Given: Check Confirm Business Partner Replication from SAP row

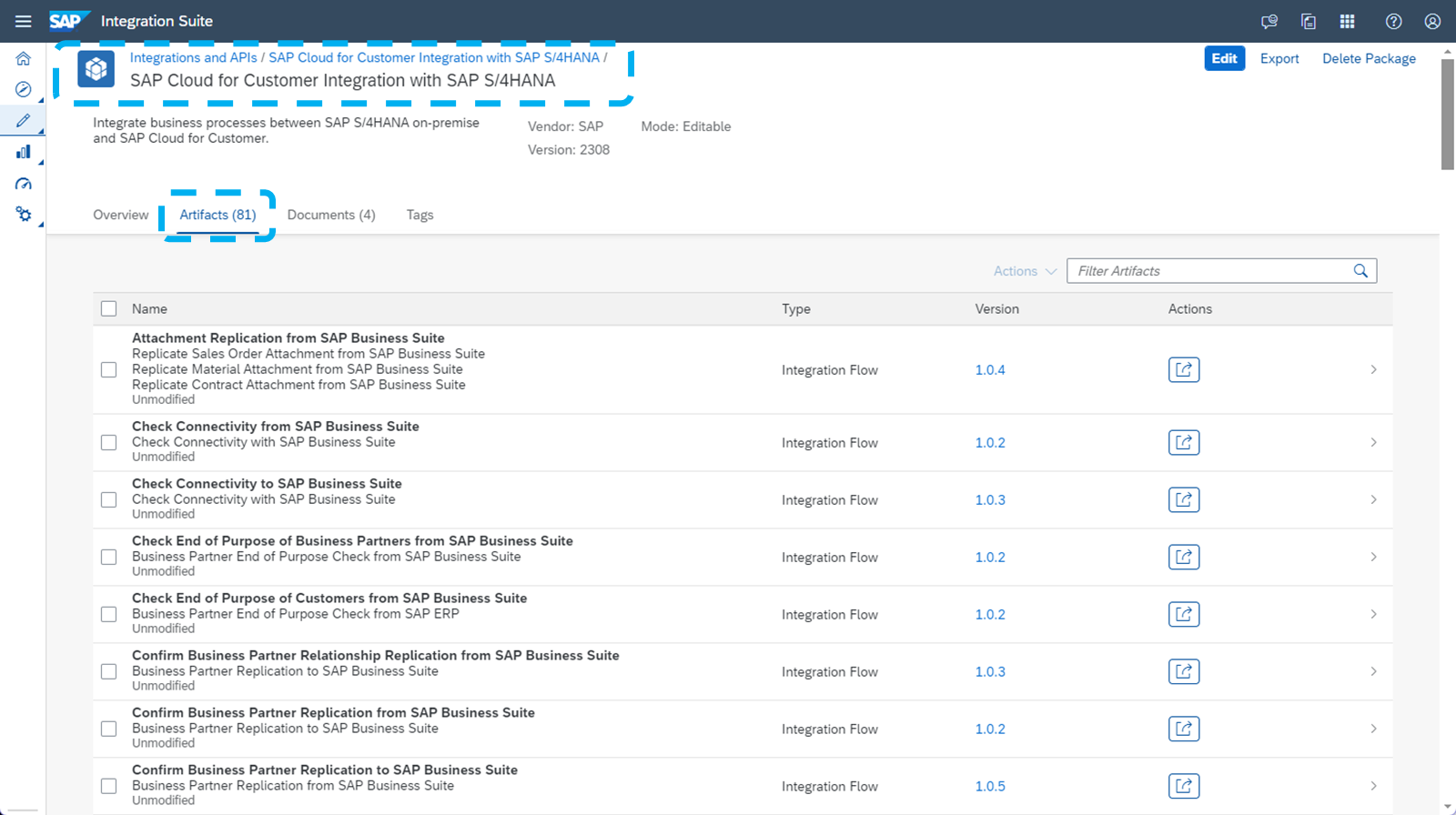Looking at the screenshot, I should point(109,729).
